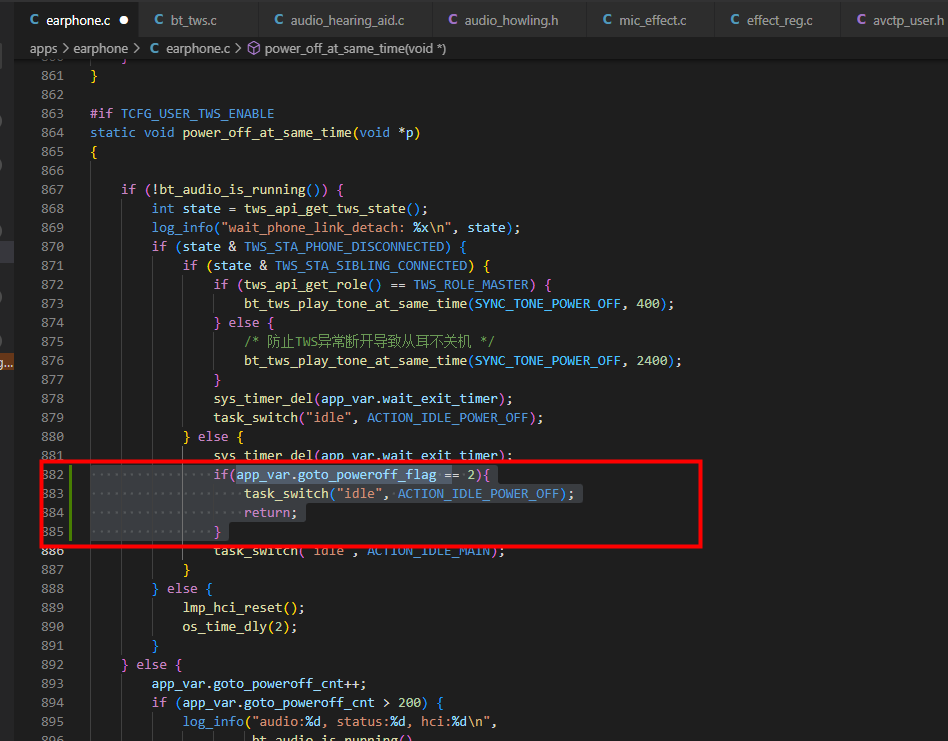Image resolution: width=948 pixels, height=741 pixels.
Task: Open the earphone folder breadcrumb
Action: [x=101, y=48]
